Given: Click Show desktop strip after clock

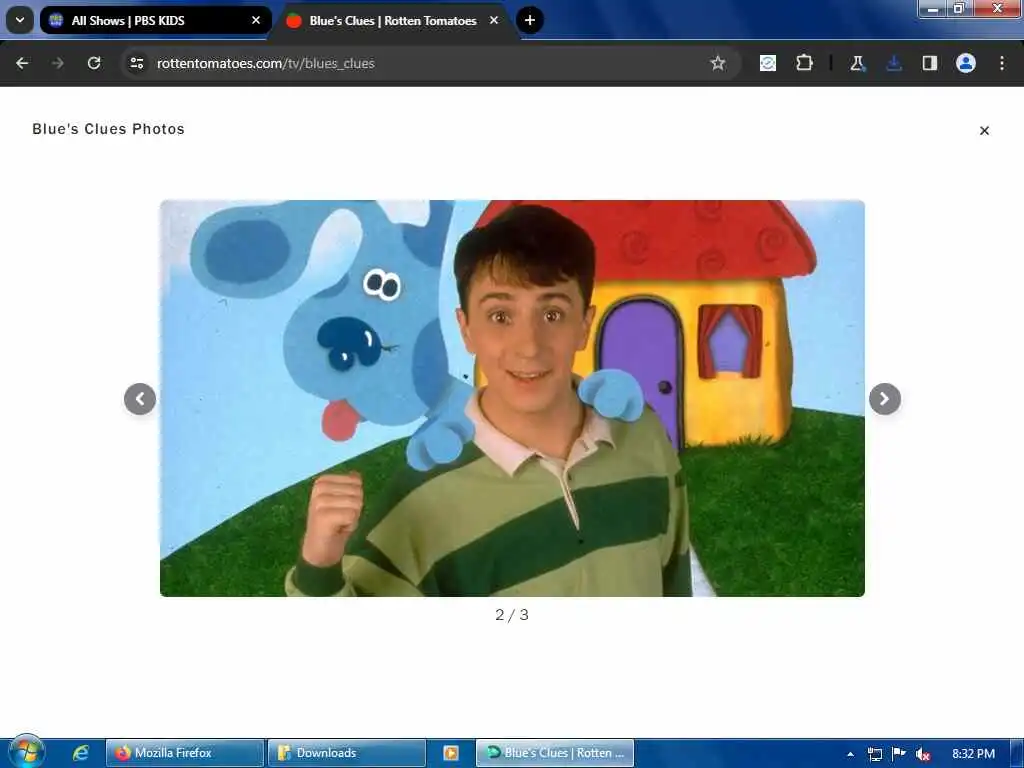Looking at the screenshot, I should tap(1017, 753).
